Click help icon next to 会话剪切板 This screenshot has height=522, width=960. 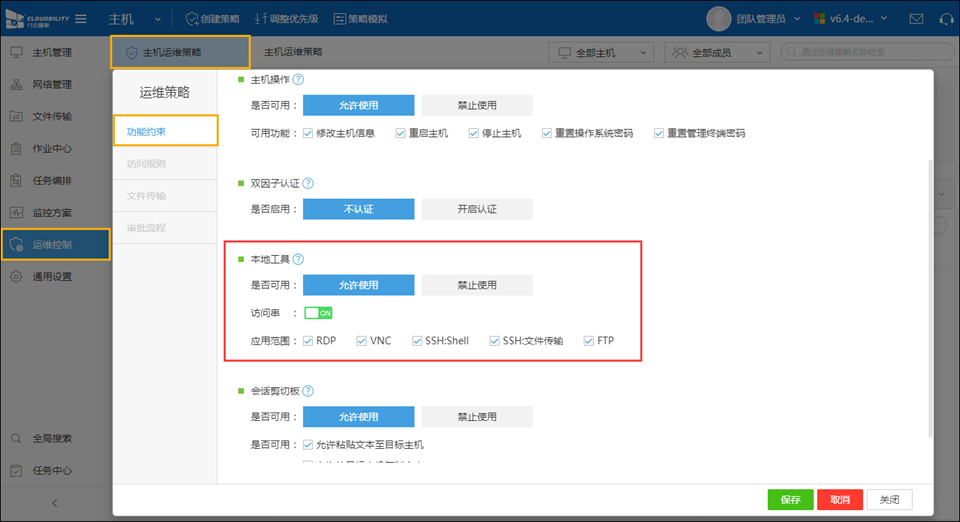tap(308, 391)
